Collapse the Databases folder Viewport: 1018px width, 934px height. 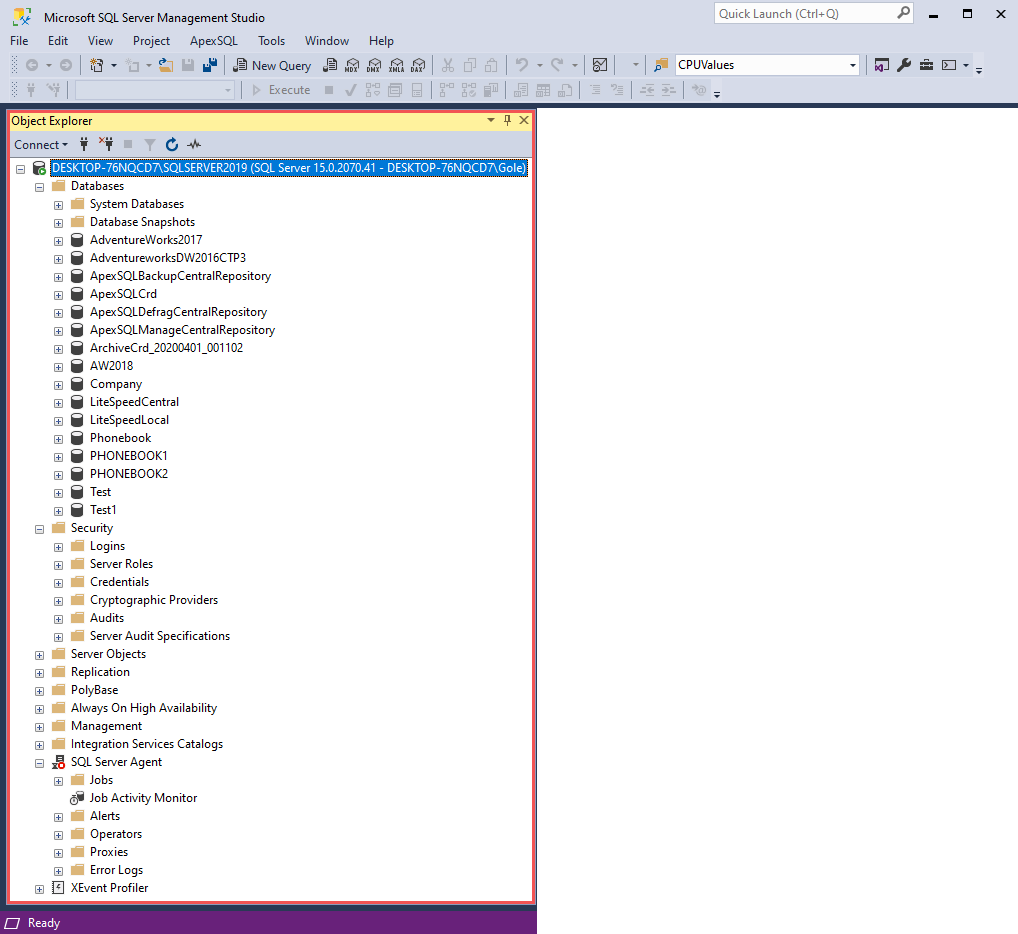coord(40,187)
